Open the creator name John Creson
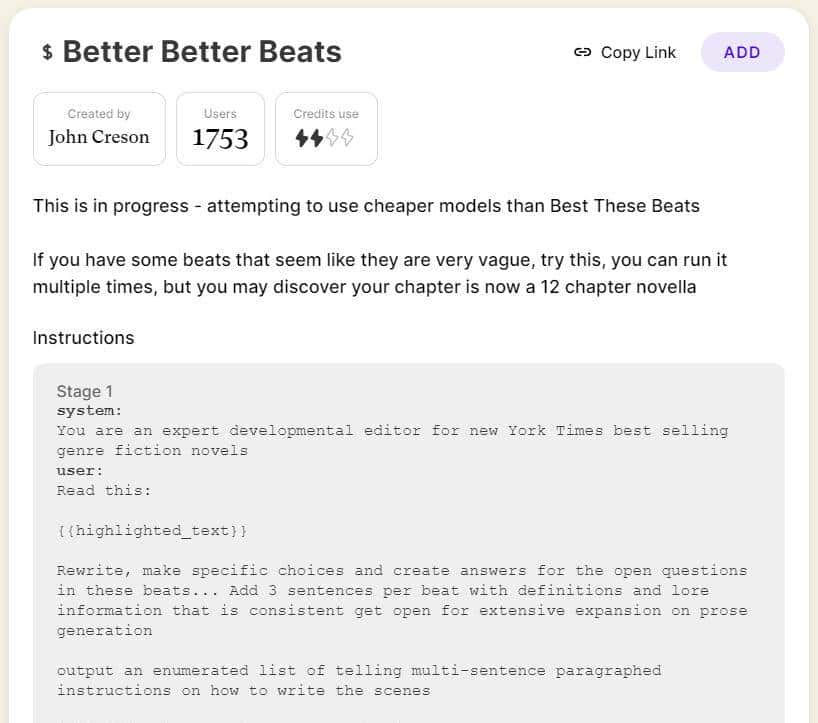Viewport: 818px width, 723px height. [x=99, y=137]
